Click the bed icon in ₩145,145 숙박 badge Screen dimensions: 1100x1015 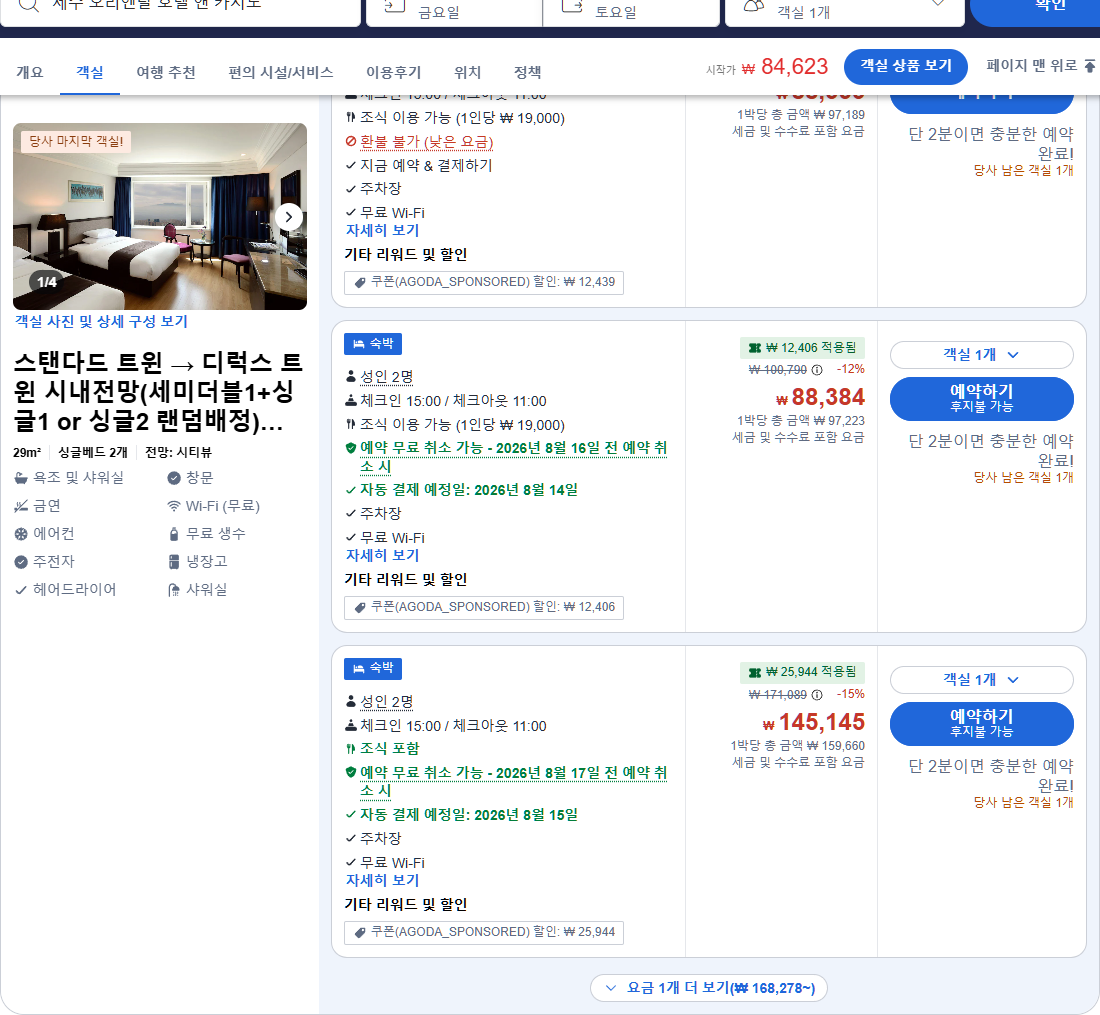(358, 668)
